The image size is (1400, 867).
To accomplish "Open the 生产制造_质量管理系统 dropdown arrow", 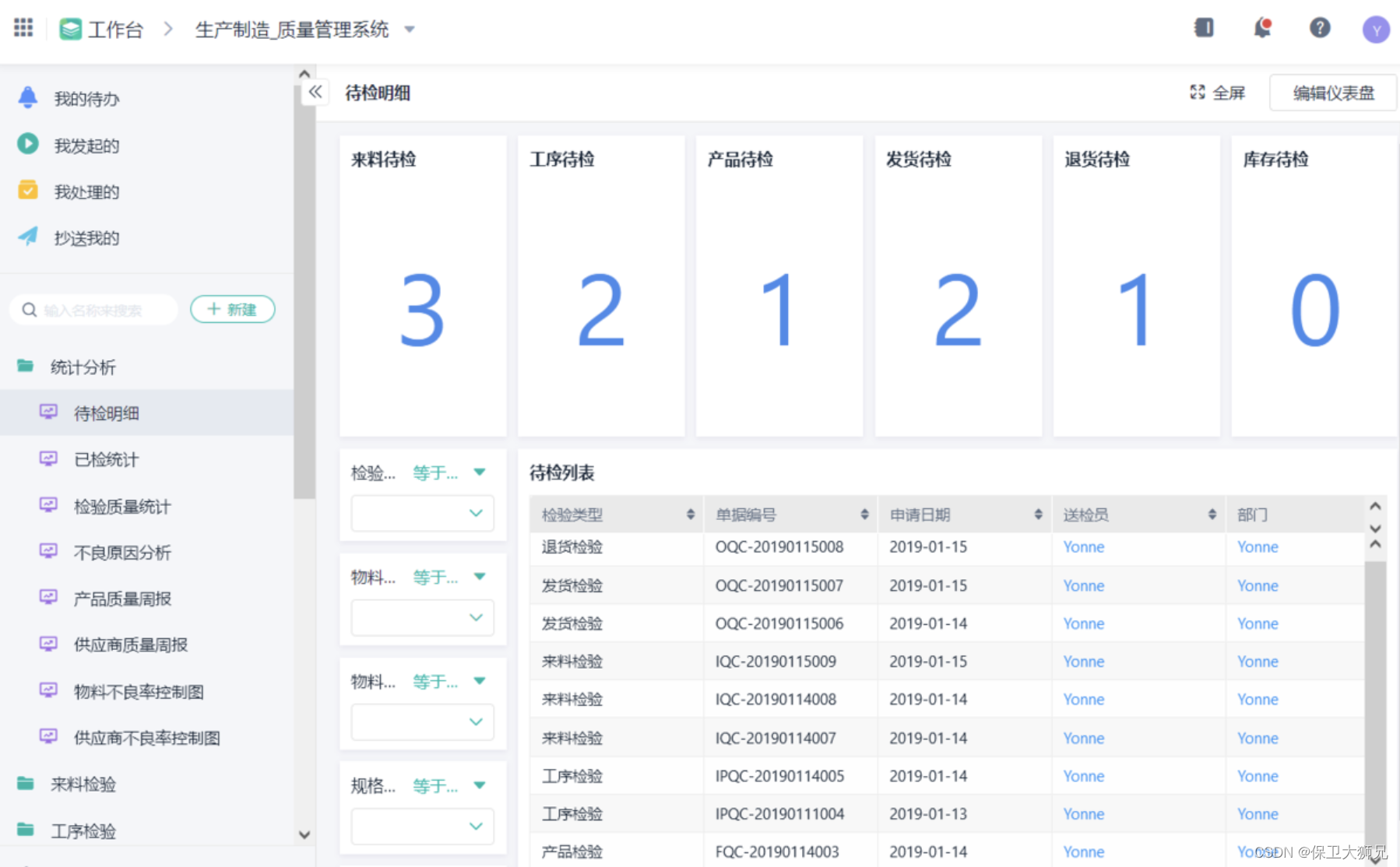I will point(410,30).
